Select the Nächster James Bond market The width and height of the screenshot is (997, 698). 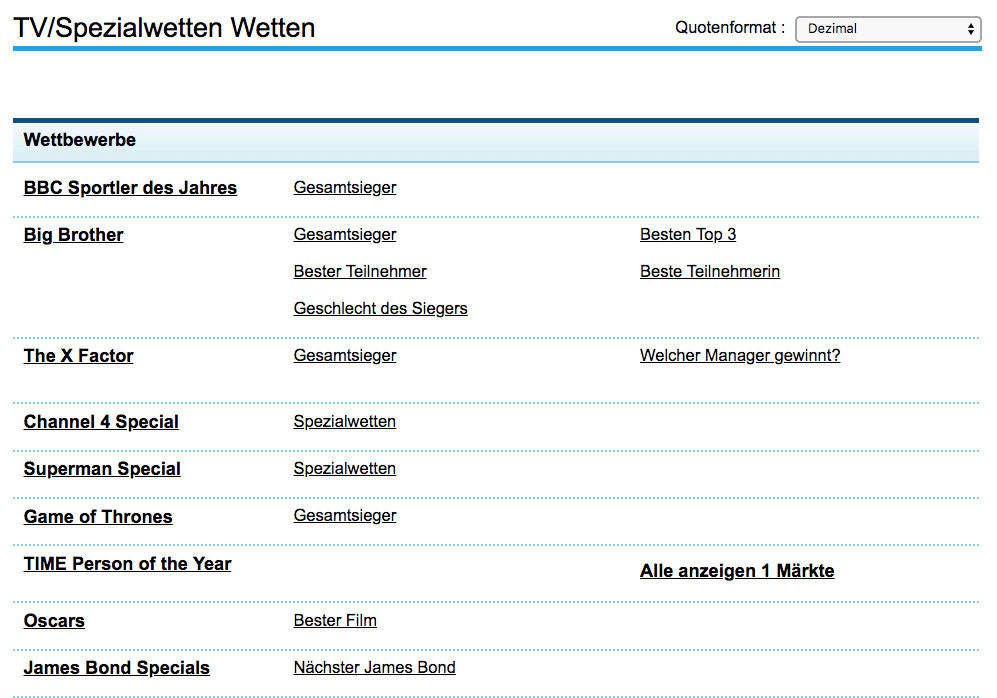point(375,667)
